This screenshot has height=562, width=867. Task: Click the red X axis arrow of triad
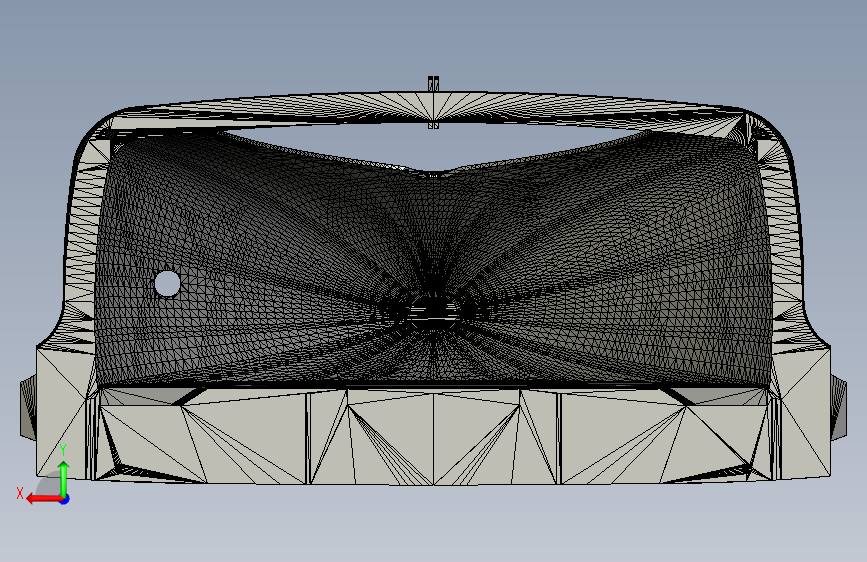click(x=44, y=499)
